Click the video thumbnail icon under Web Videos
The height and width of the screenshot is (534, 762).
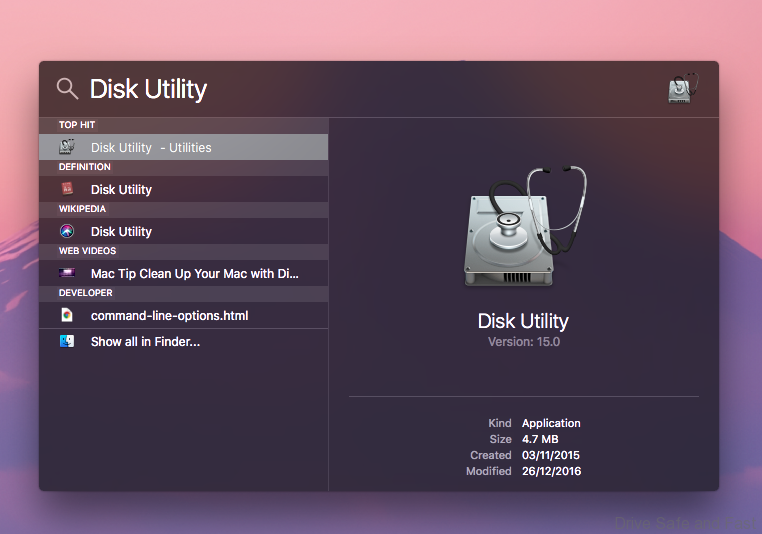coord(67,273)
